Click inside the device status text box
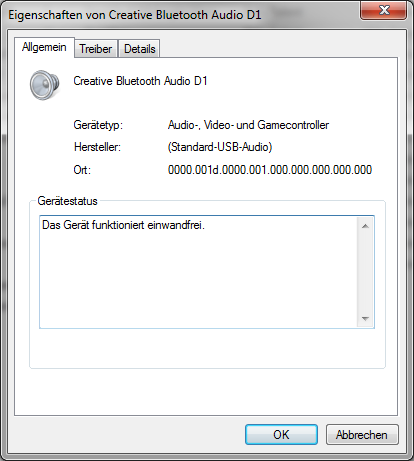414x461 pixels. coord(198,272)
